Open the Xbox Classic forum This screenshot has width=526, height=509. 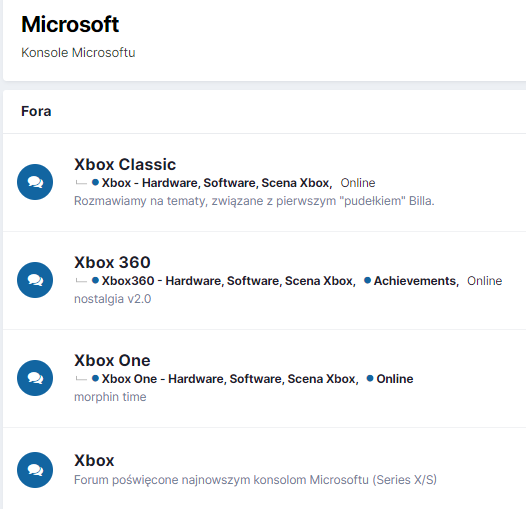(x=125, y=164)
